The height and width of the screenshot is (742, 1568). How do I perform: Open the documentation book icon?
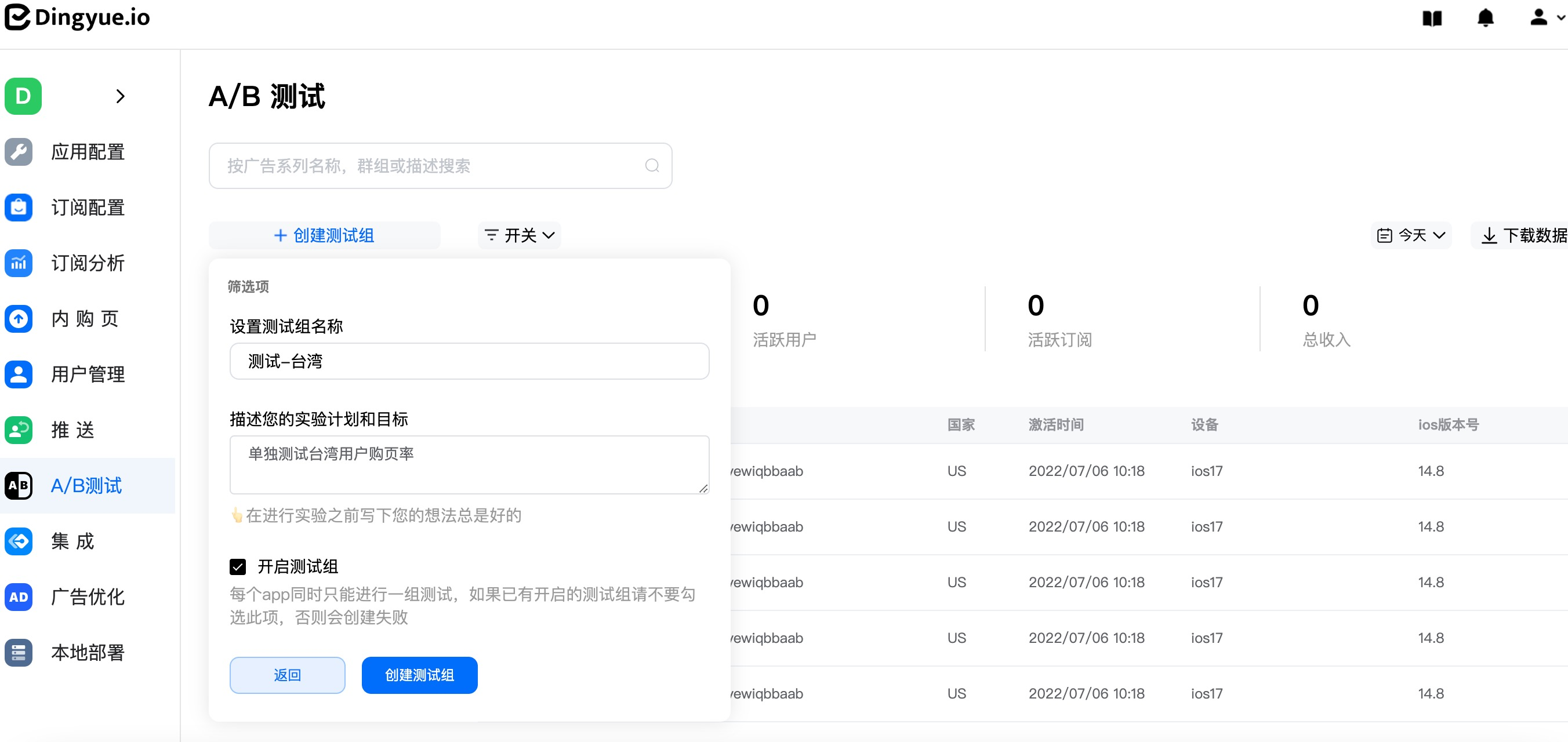point(1432,19)
